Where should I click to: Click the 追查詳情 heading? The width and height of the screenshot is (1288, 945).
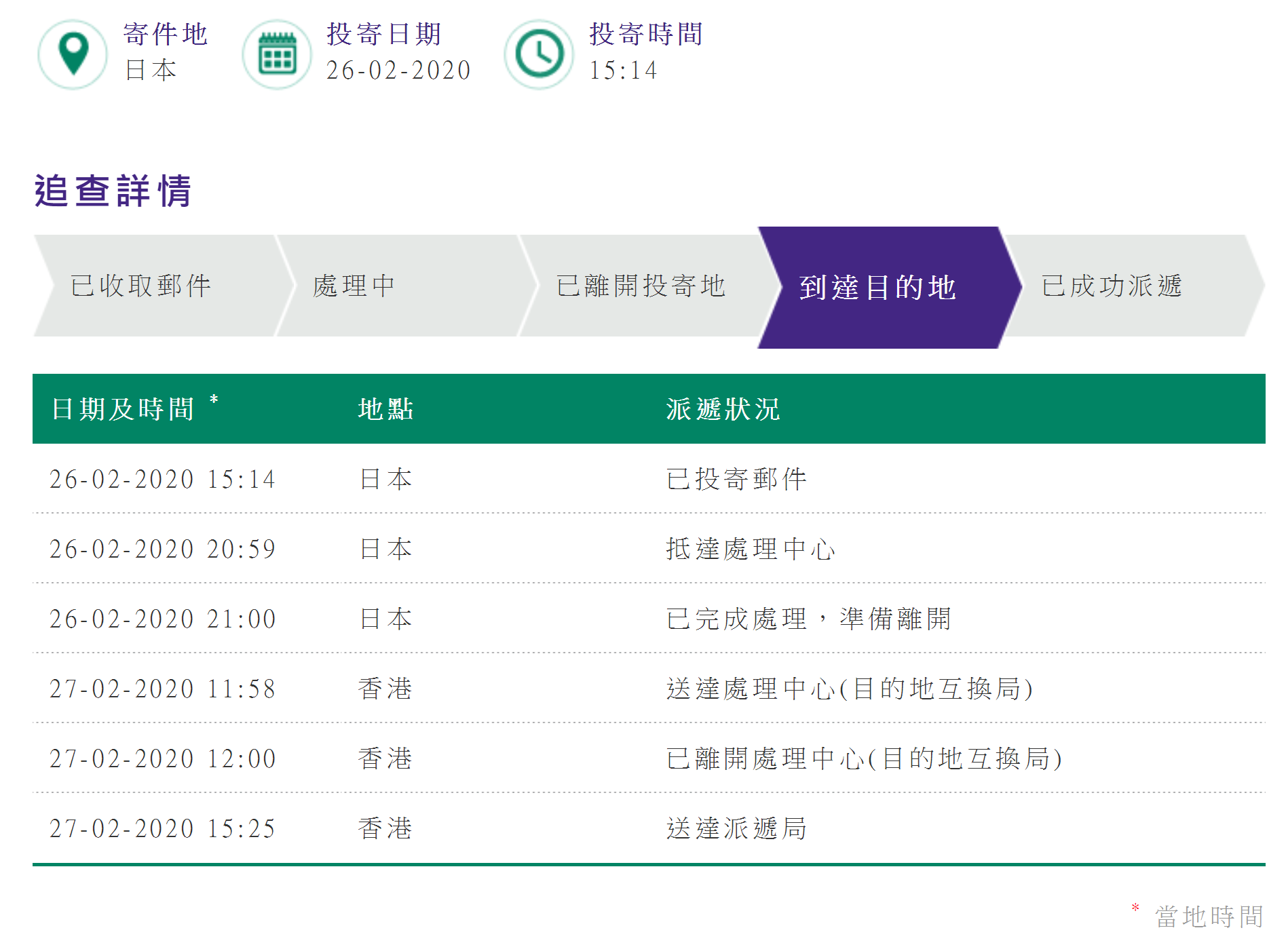tap(113, 191)
